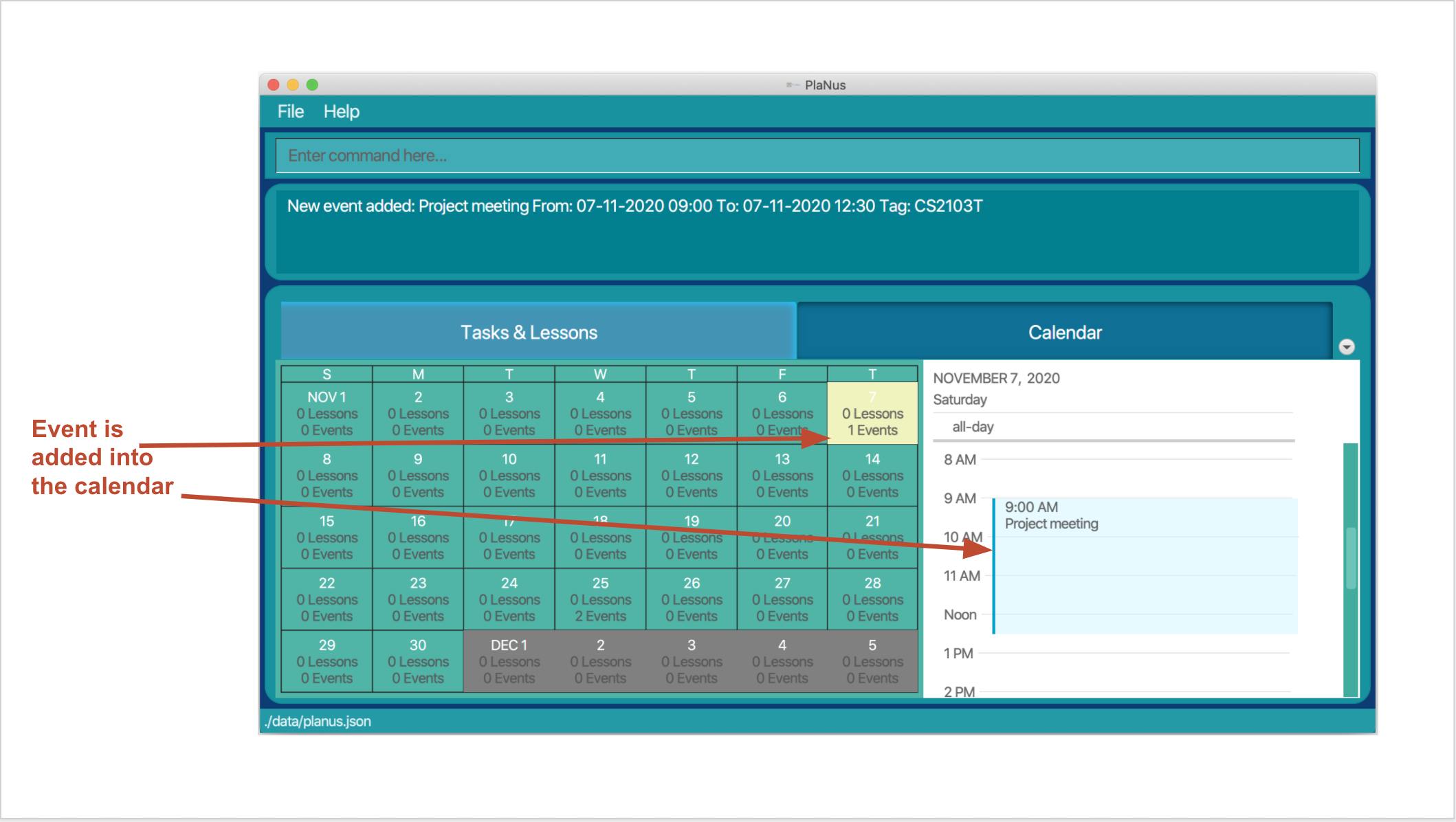Click the all-day row in day view
Viewport: 1456px width, 822px height.
tap(1114, 427)
